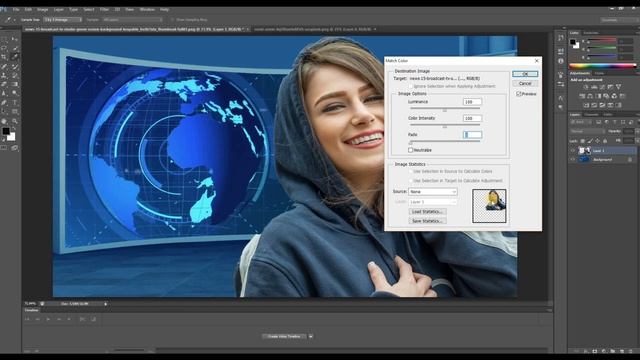Open the Filter menu
Screen dimensions: 640x360
(x=104, y=9)
